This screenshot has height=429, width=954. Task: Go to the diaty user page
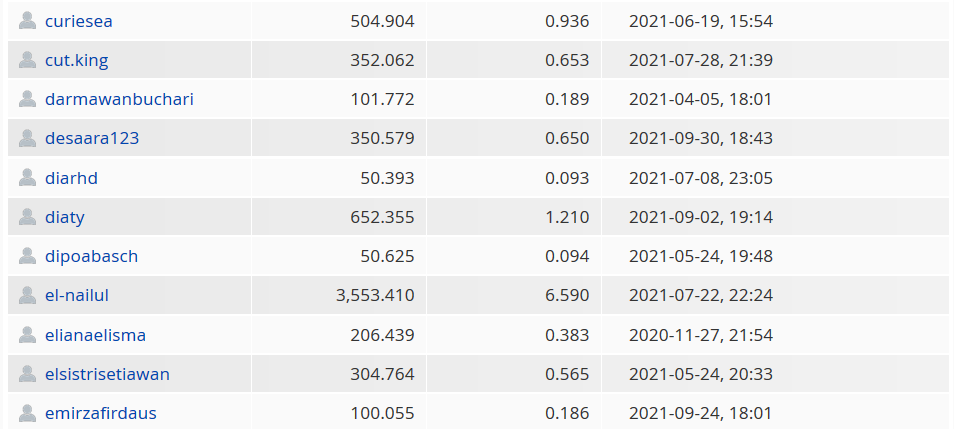coord(64,218)
